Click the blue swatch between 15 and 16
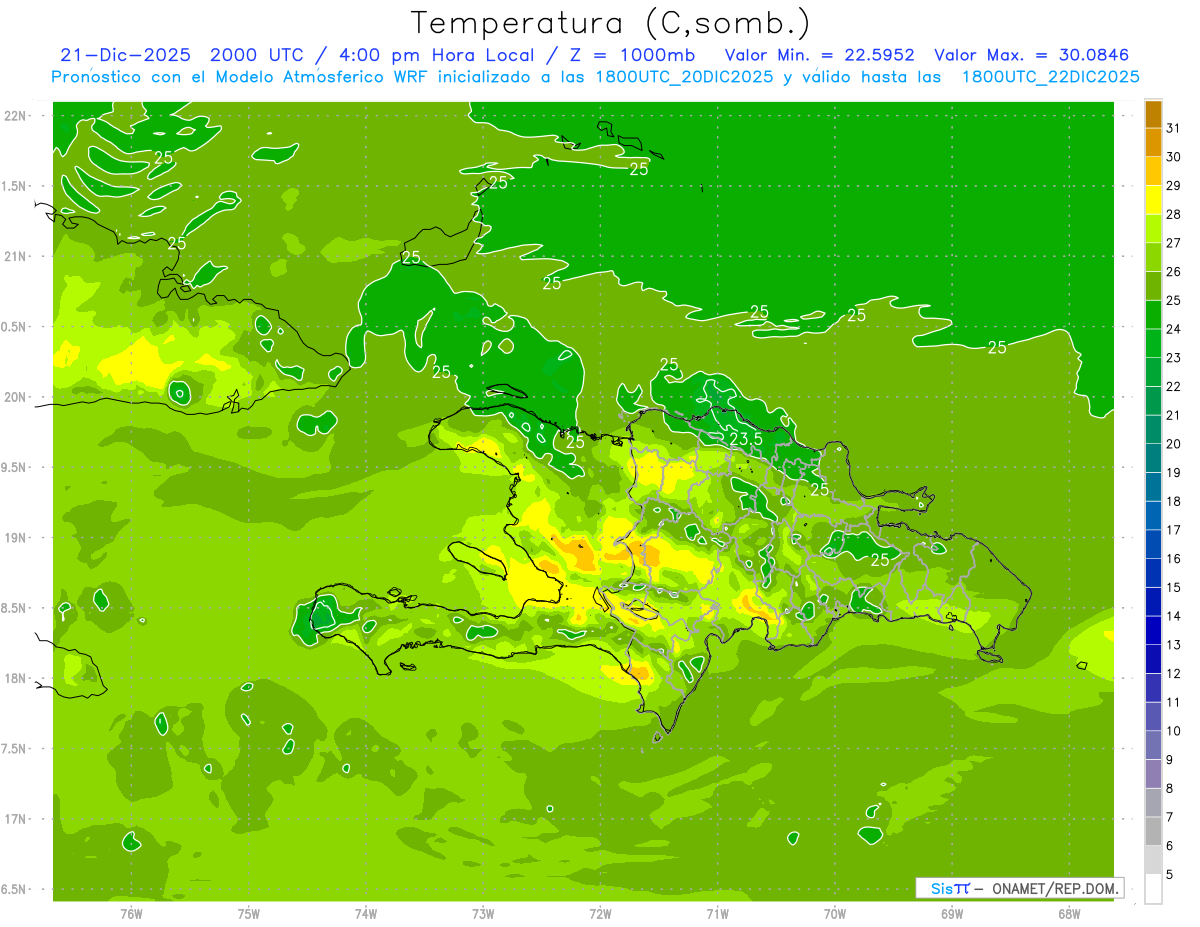 coord(1153,573)
